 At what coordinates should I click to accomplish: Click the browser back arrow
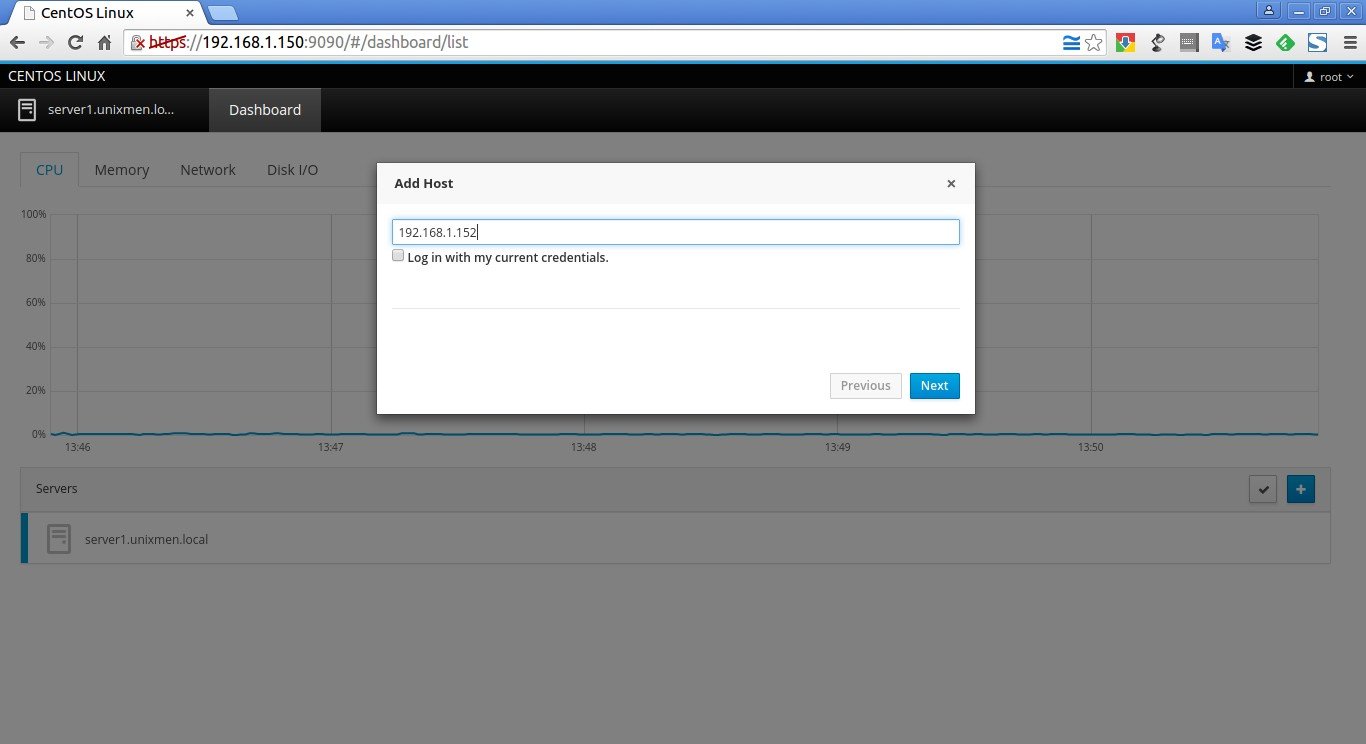(17, 43)
